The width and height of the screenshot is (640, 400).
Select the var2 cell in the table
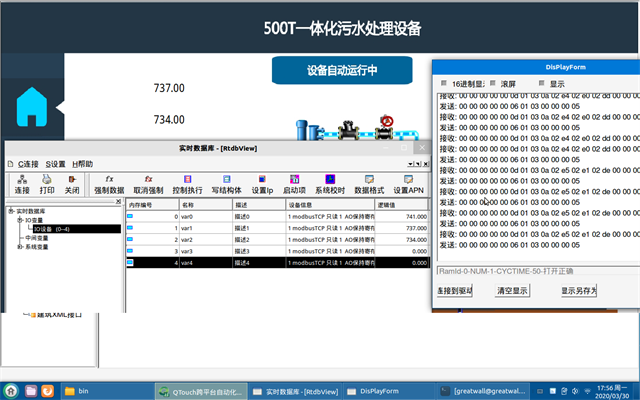tap(206, 240)
